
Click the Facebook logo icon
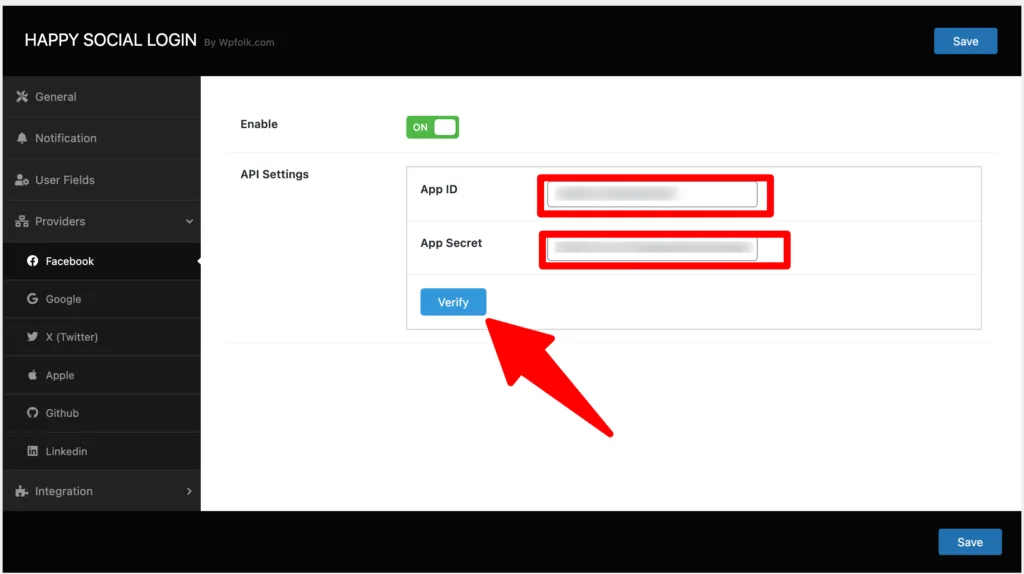(x=32, y=261)
